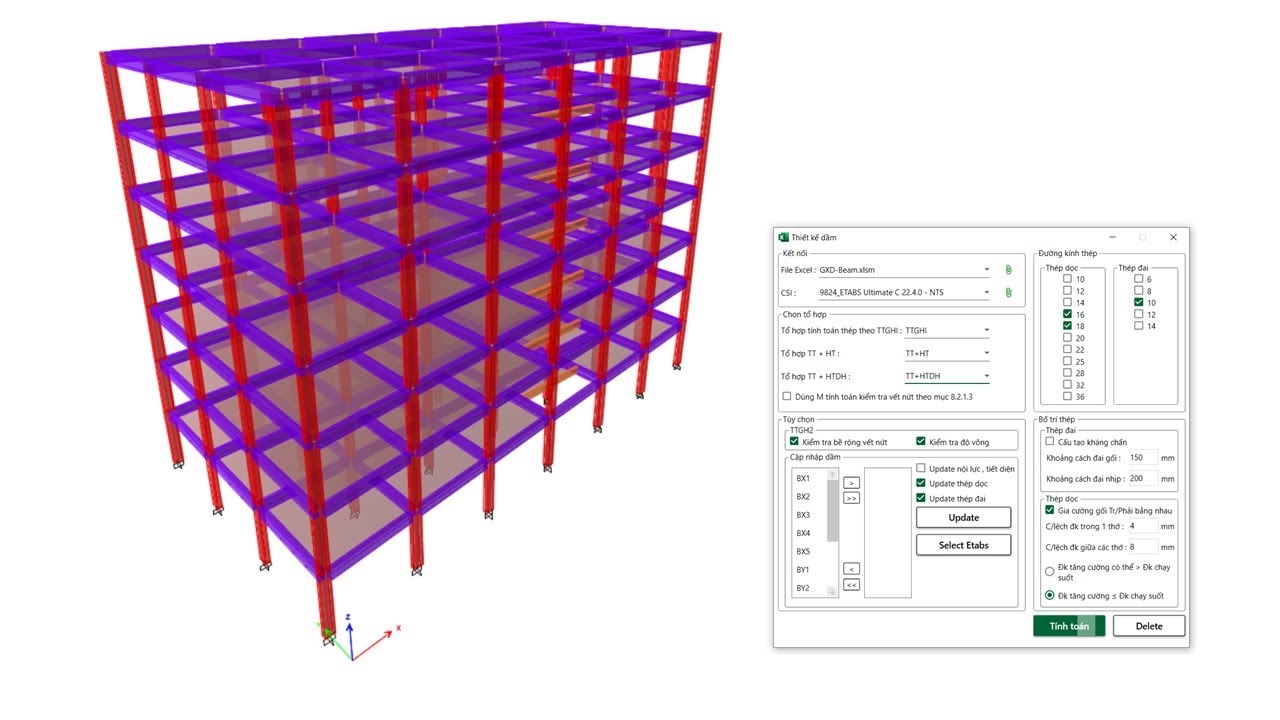Enable Cấu tạo kháng chấn checkbox
The width and height of the screenshot is (1280, 720).
tap(1050, 441)
